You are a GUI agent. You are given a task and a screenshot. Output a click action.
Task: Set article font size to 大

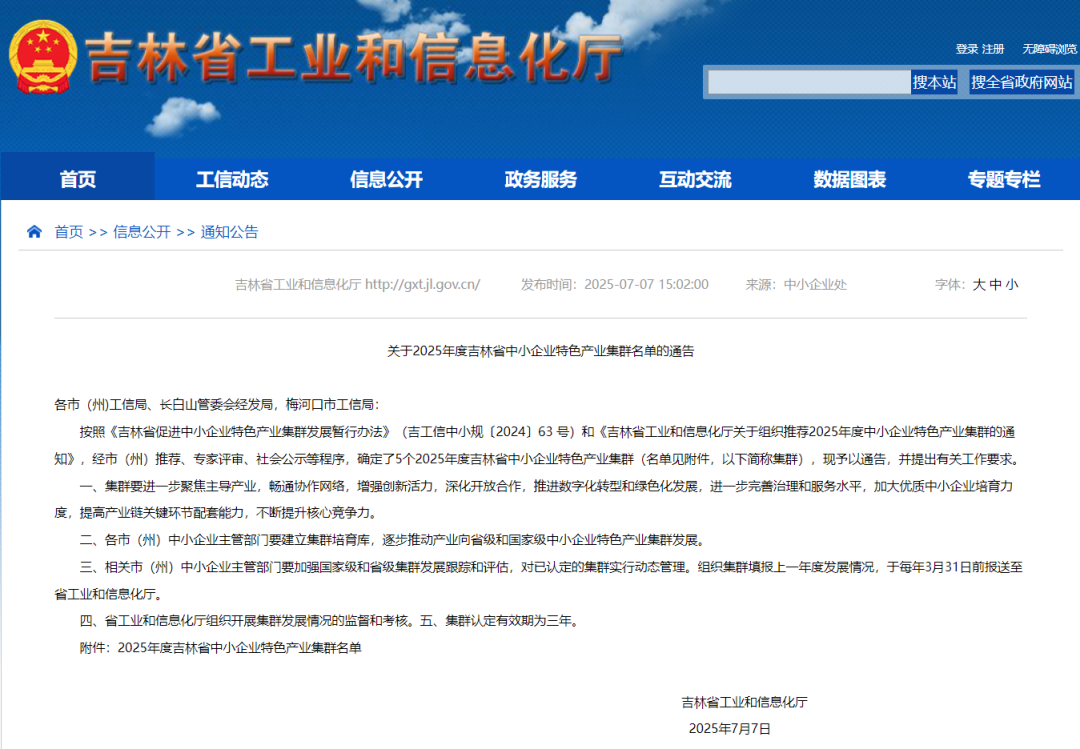click(977, 284)
